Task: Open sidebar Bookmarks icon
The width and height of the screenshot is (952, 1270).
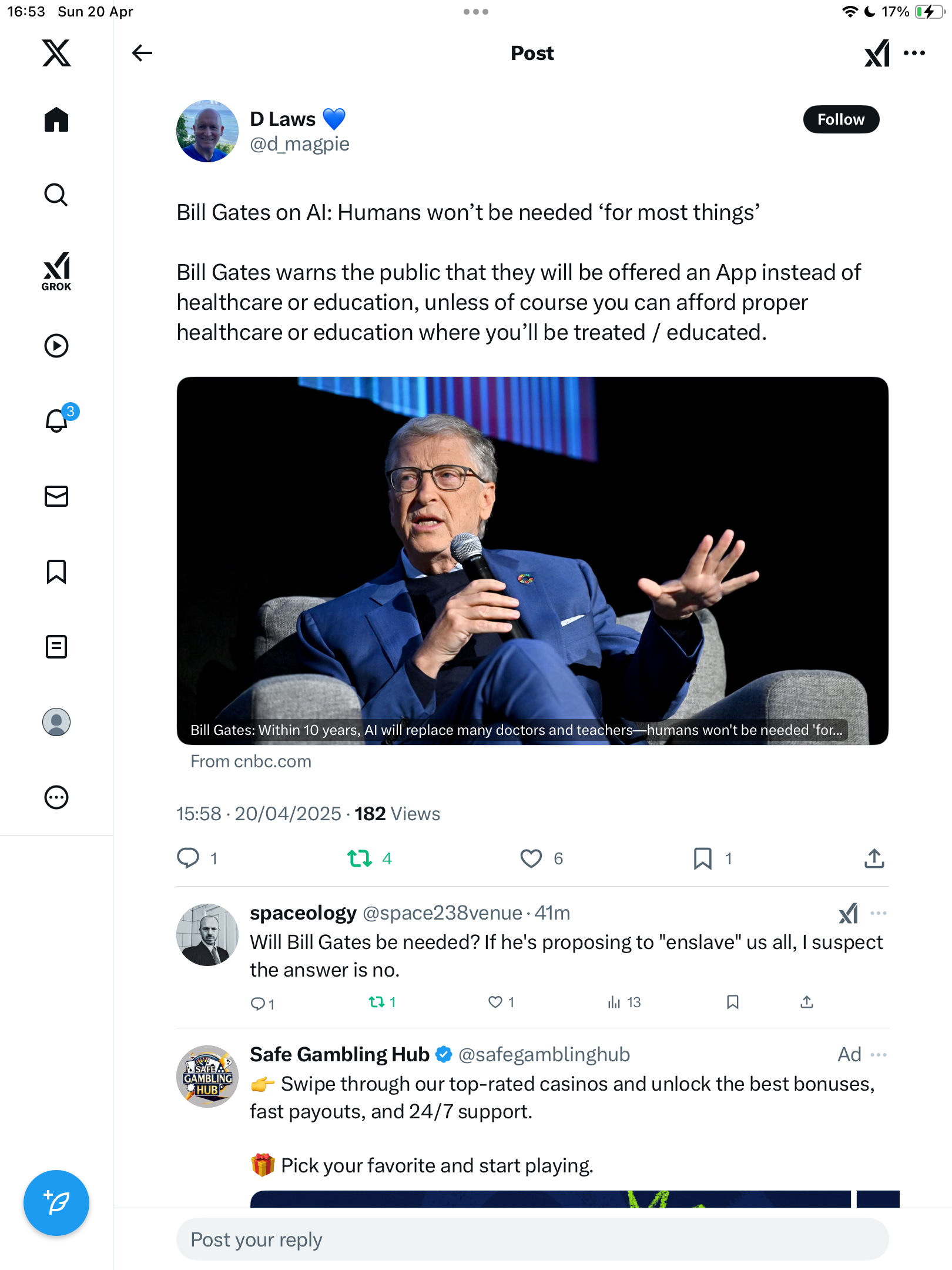Action: pos(56,571)
